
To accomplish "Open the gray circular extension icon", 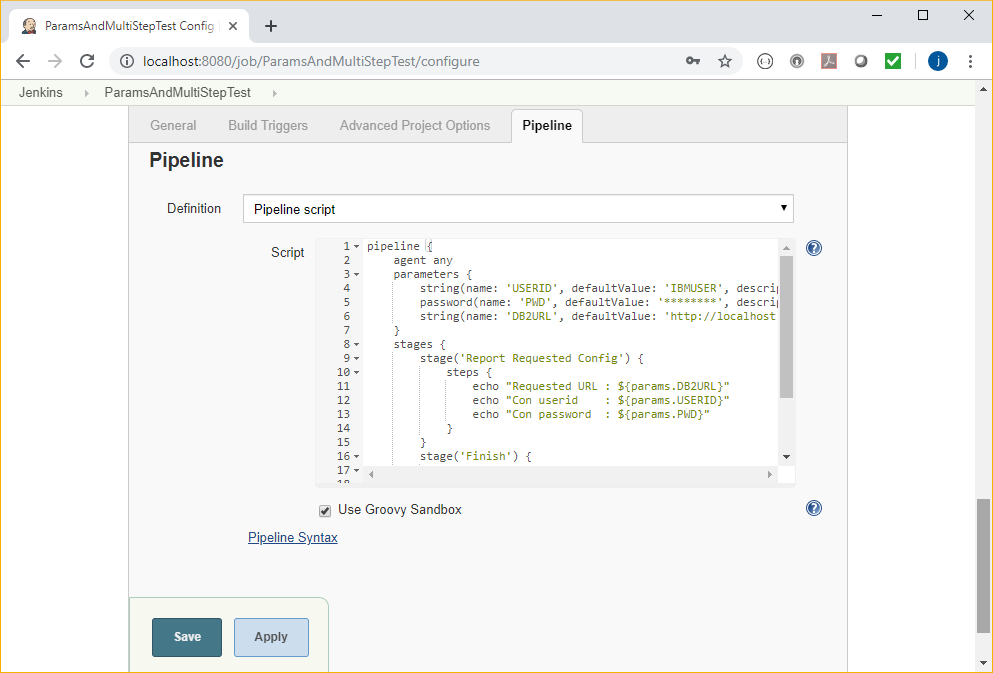I will tap(797, 61).
